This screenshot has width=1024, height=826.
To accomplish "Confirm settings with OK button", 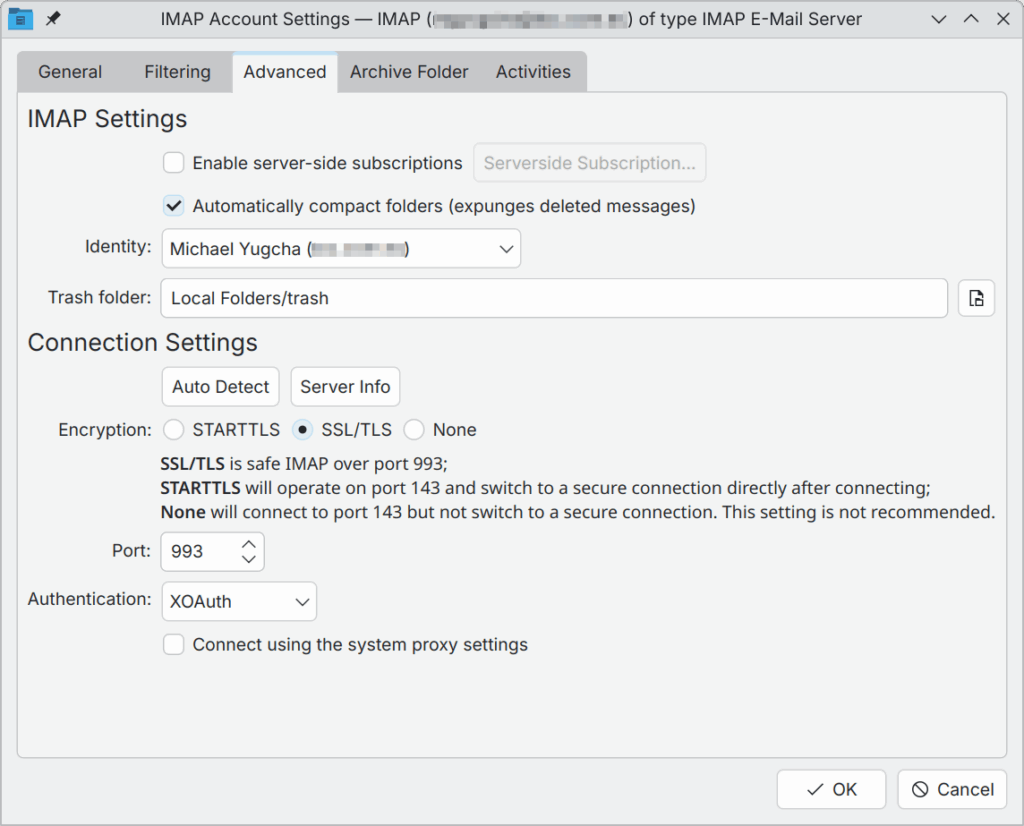I will point(831,789).
